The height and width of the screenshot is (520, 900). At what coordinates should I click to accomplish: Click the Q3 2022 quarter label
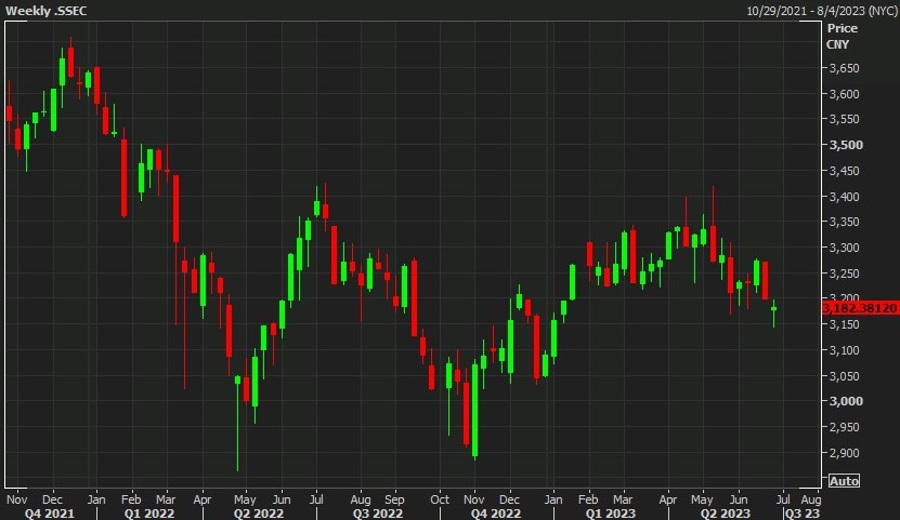point(377,513)
